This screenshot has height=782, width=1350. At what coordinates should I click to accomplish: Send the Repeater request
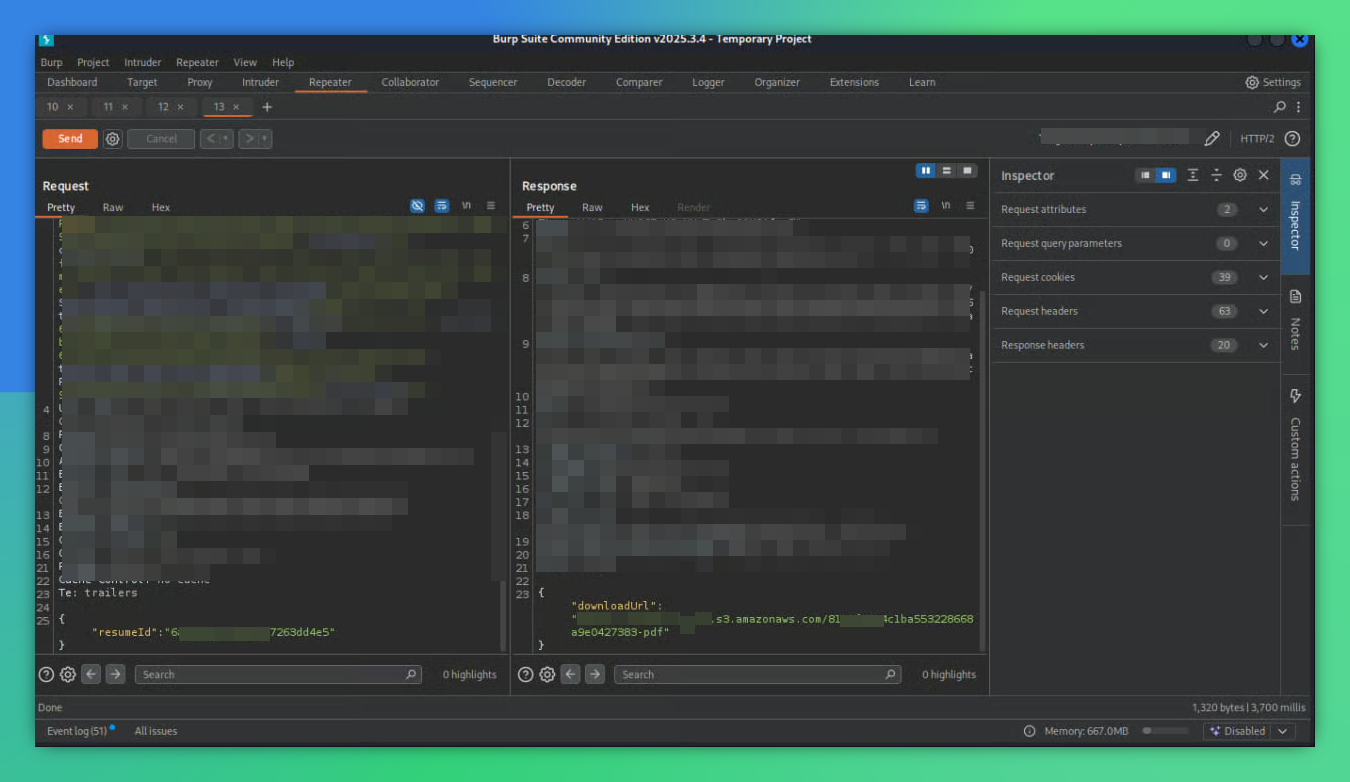tap(70, 139)
